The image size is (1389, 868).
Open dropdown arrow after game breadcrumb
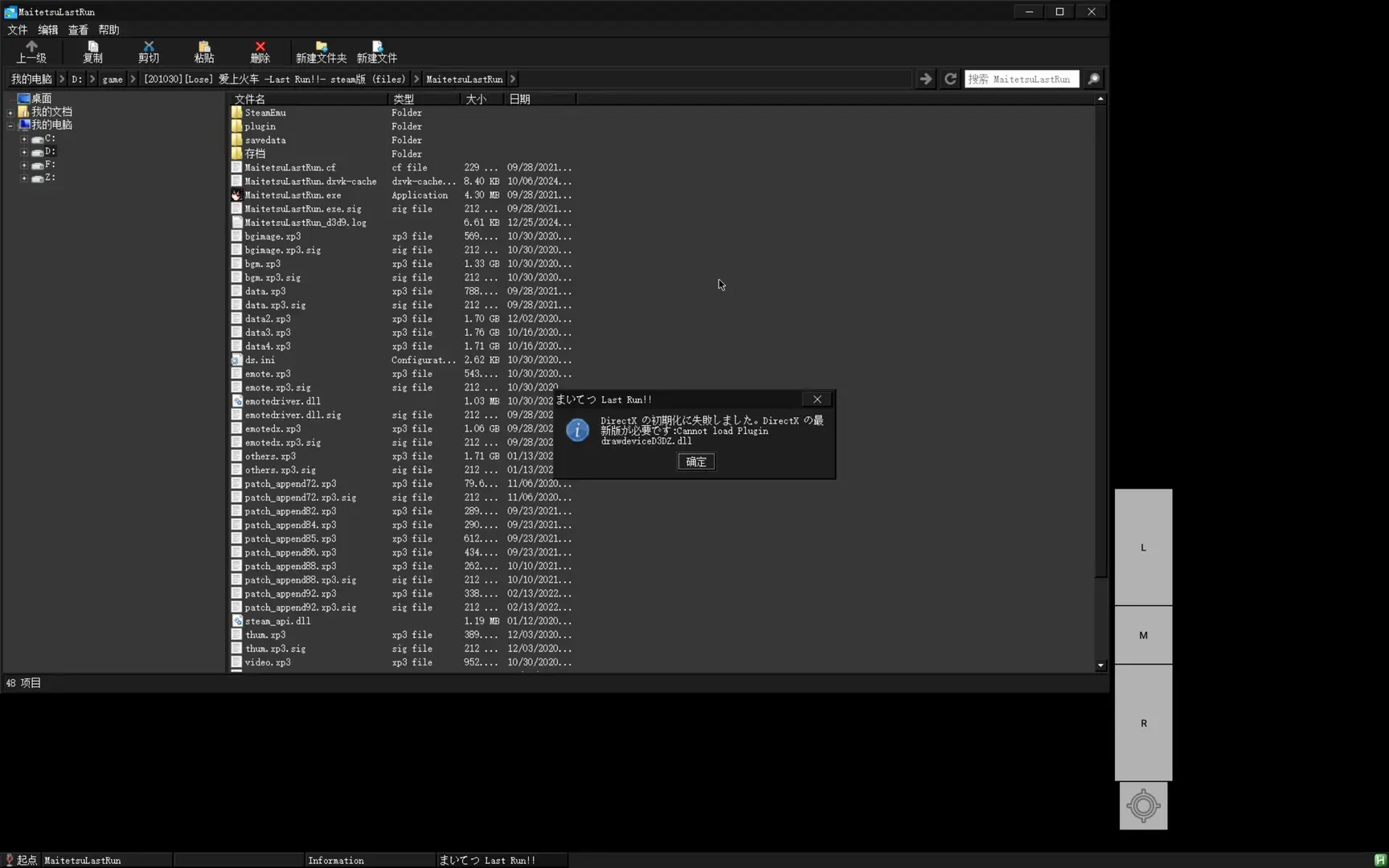coord(133,79)
